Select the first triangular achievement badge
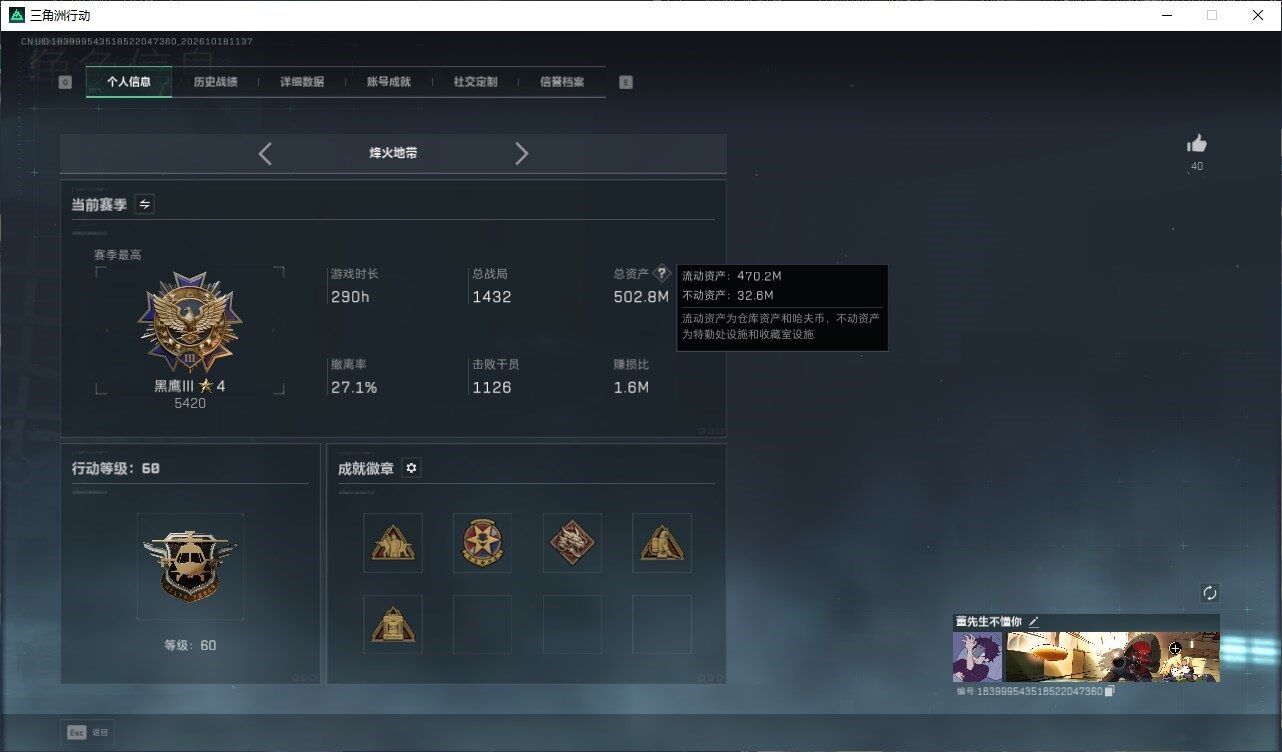1282x752 pixels. pos(393,543)
